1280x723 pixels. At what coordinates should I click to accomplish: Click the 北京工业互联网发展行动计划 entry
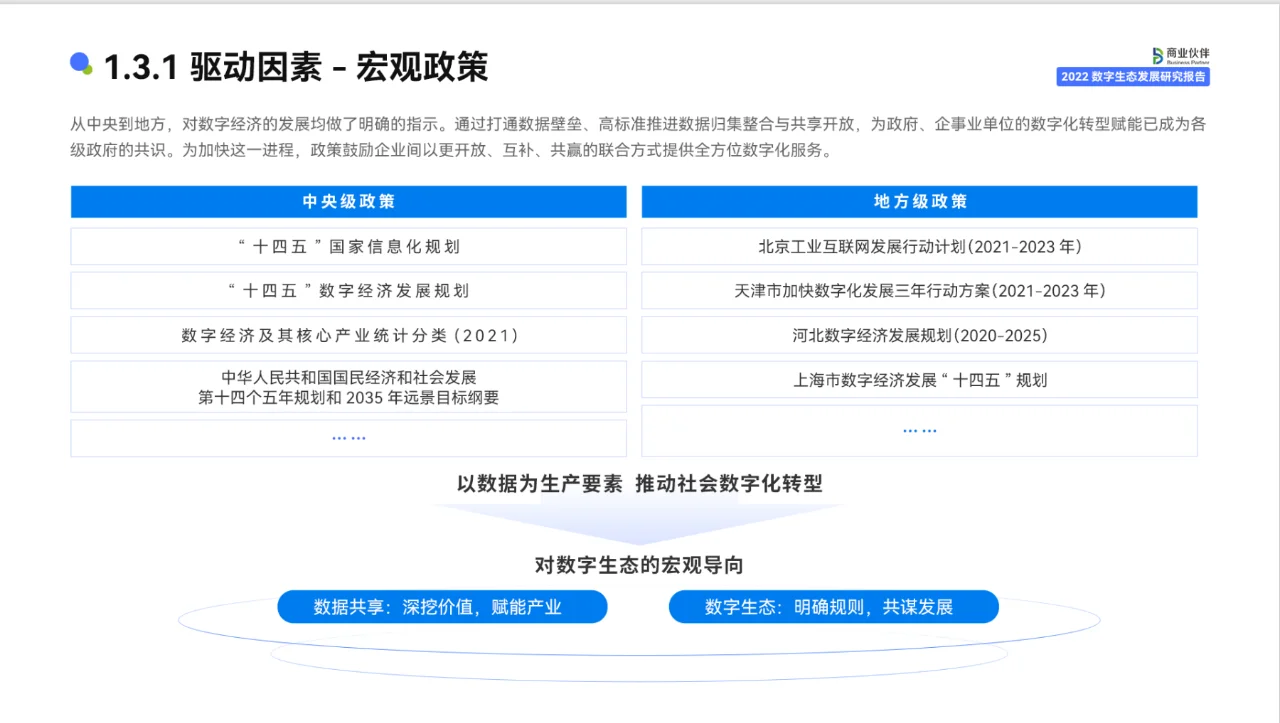point(918,246)
